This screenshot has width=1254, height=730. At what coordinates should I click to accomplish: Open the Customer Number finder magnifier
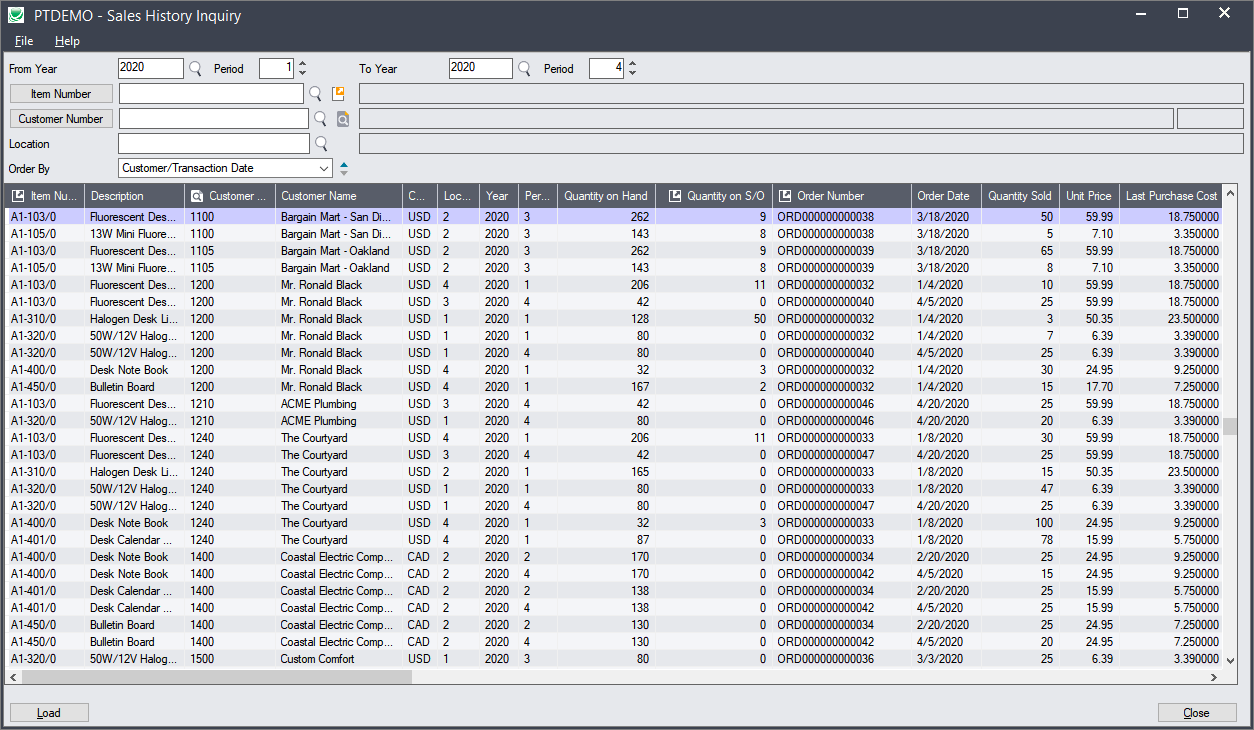click(321, 119)
